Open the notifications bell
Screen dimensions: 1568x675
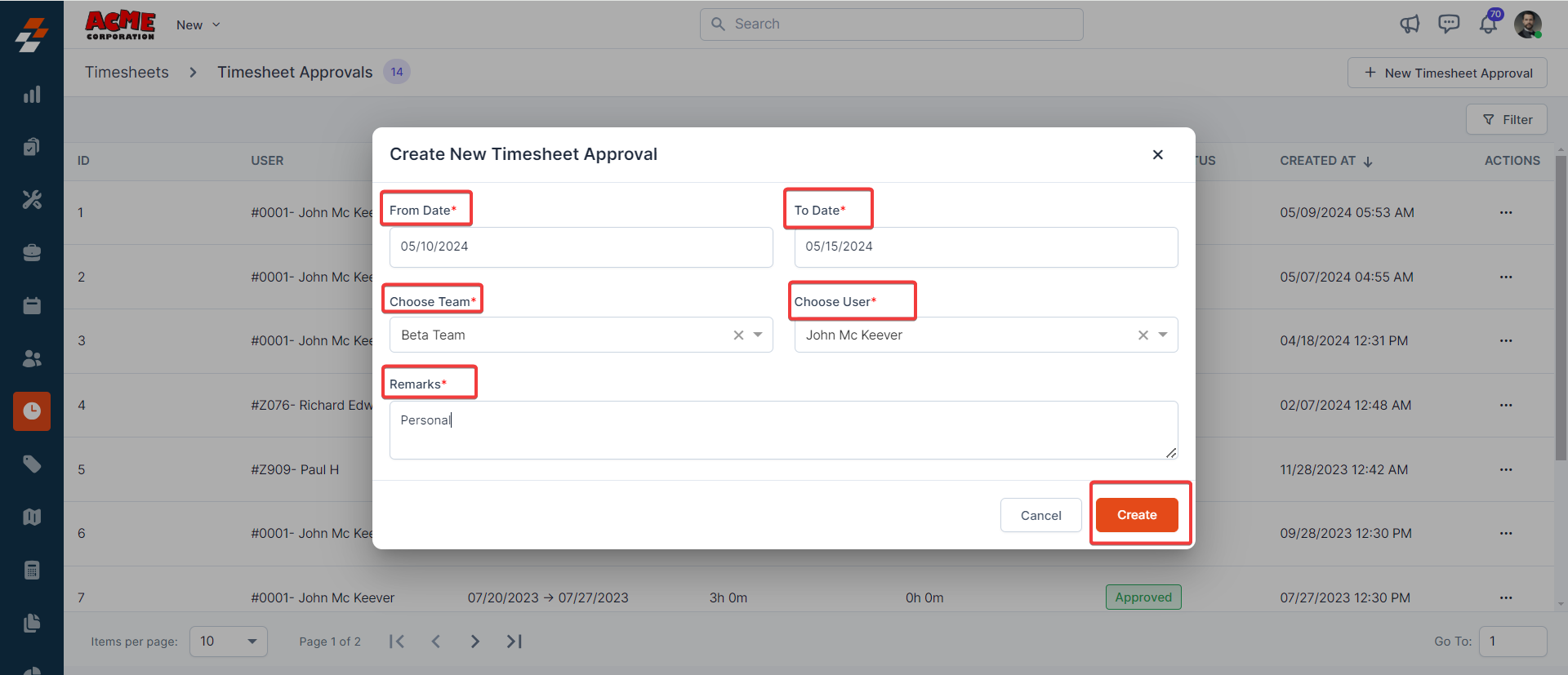[1488, 24]
